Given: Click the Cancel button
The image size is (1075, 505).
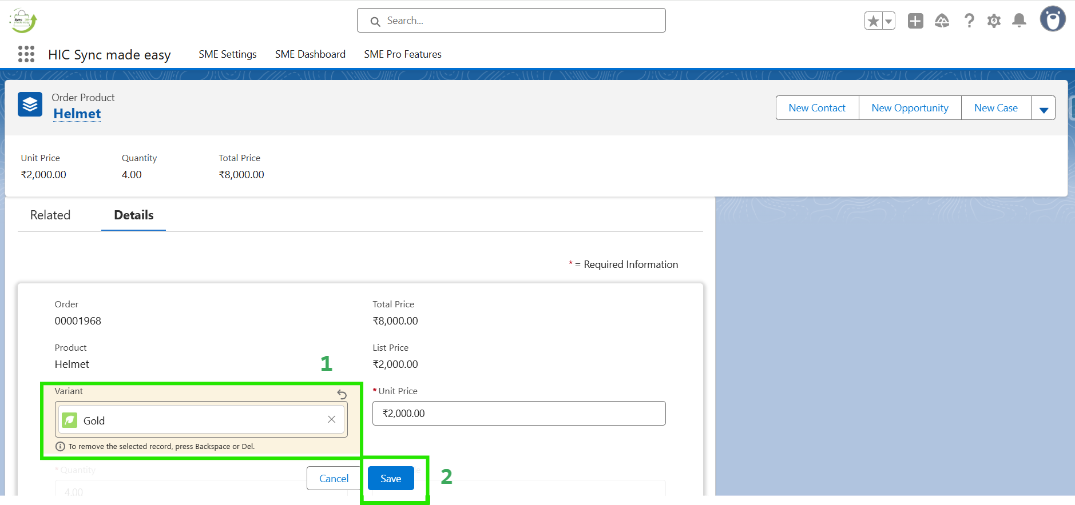Looking at the screenshot, I should (333, 478).
